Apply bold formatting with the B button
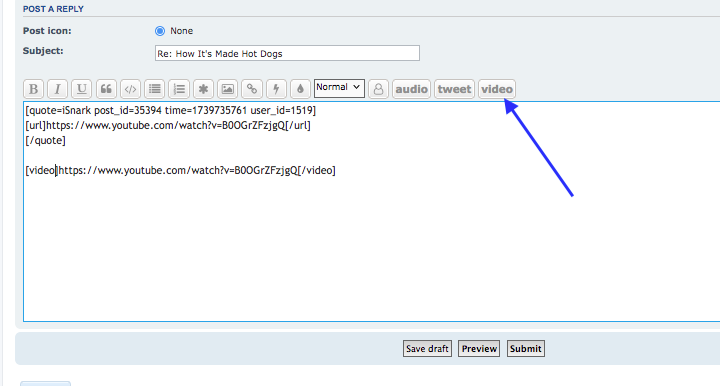 point(34,89)
